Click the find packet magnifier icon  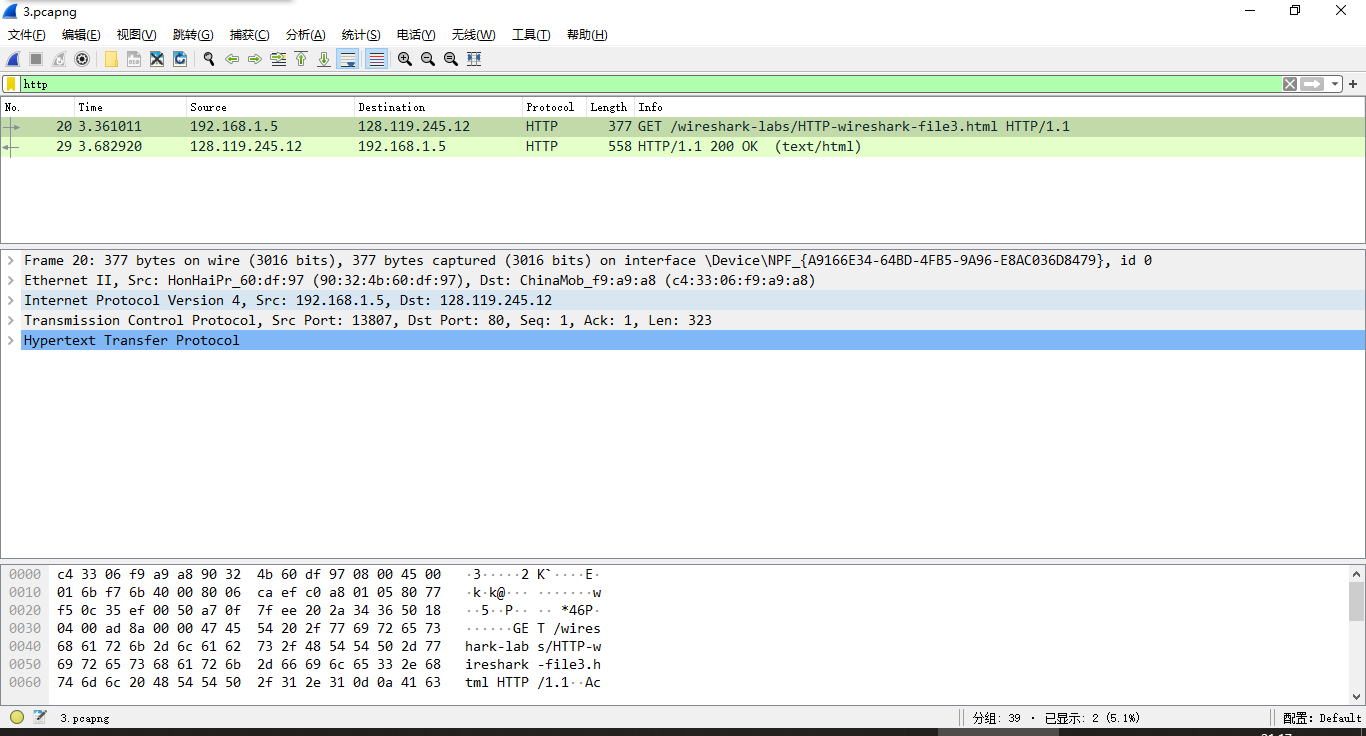tap(209, 59)
